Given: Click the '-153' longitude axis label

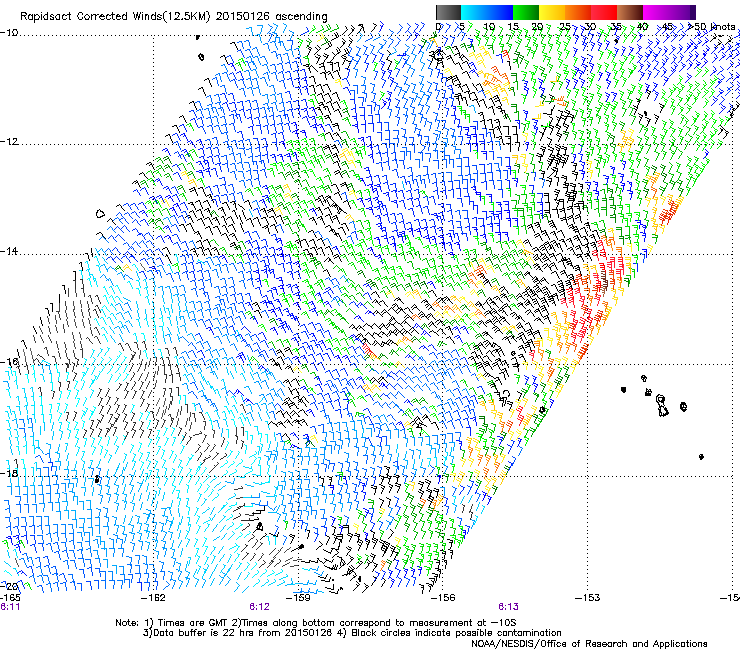Looking at the screenshot, I should pos(588,598).
